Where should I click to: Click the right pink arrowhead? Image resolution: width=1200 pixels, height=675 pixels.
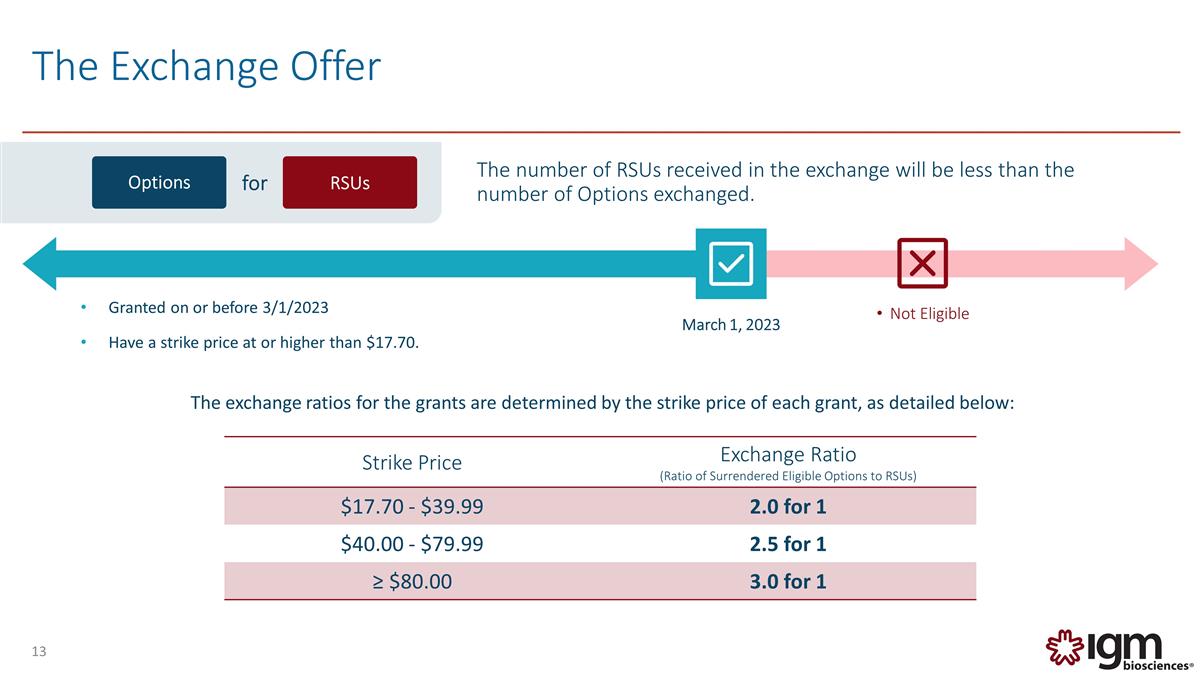pyautogui.click(x=1140, y=263)
